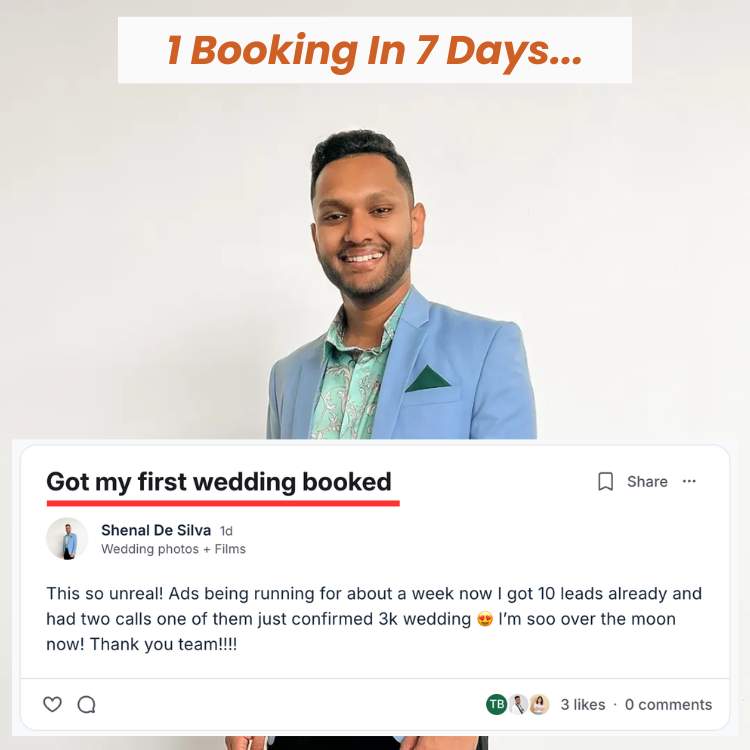750x750 pixels.
Task: Click the green TB liker avatar
Action: pyautogui.click(x=496, y=704)
